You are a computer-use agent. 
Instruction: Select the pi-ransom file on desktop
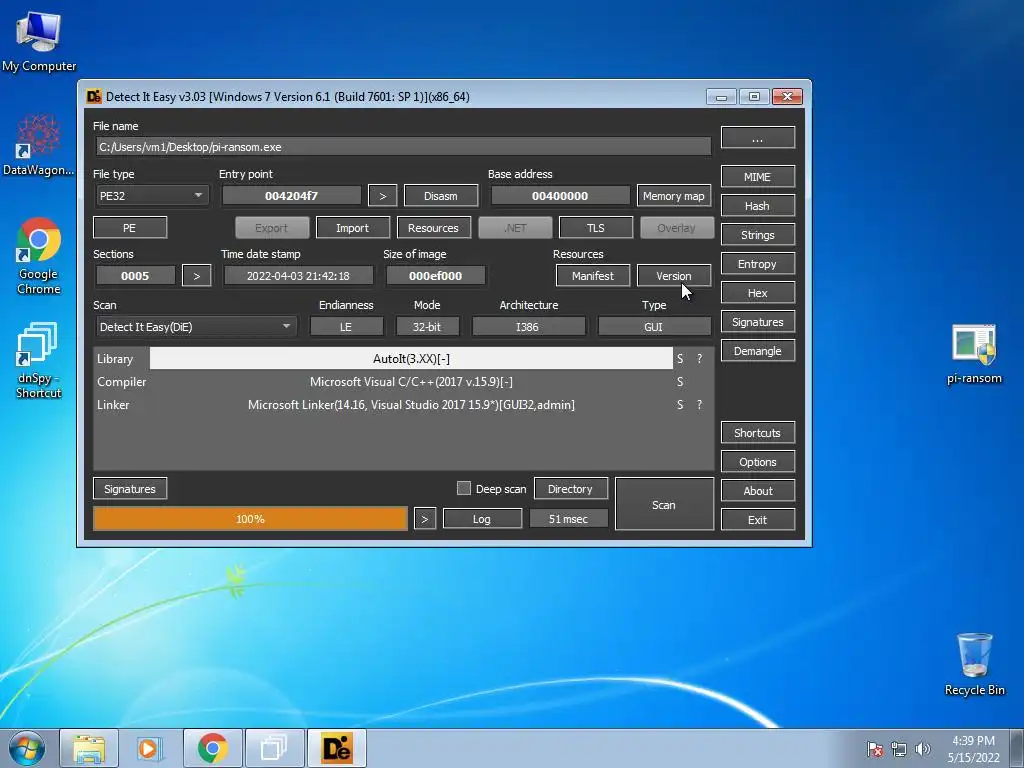coord(974,355)
